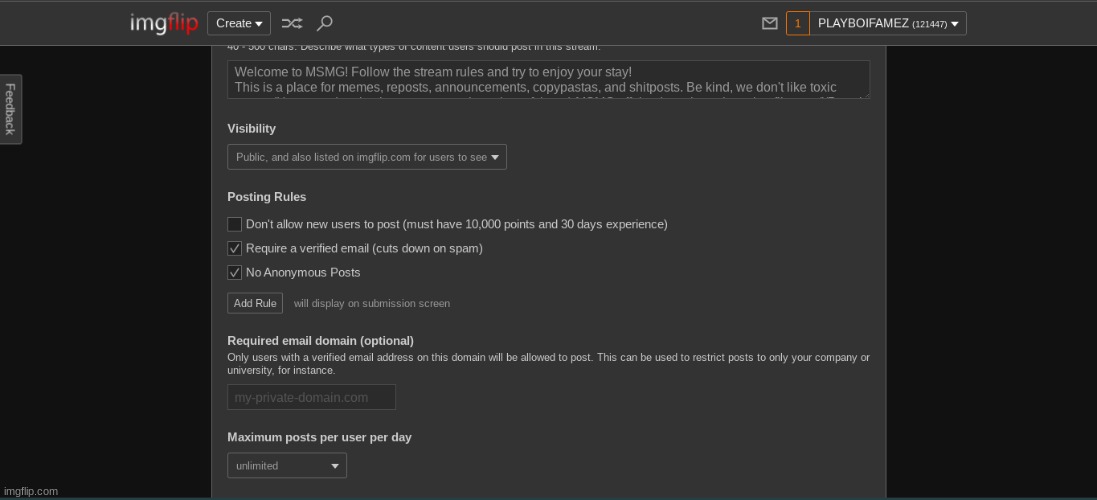This screenshot has height=500, width=1097.
Task: Toggle the No Anonymous Posts checkbox
Action: (235, 272)
